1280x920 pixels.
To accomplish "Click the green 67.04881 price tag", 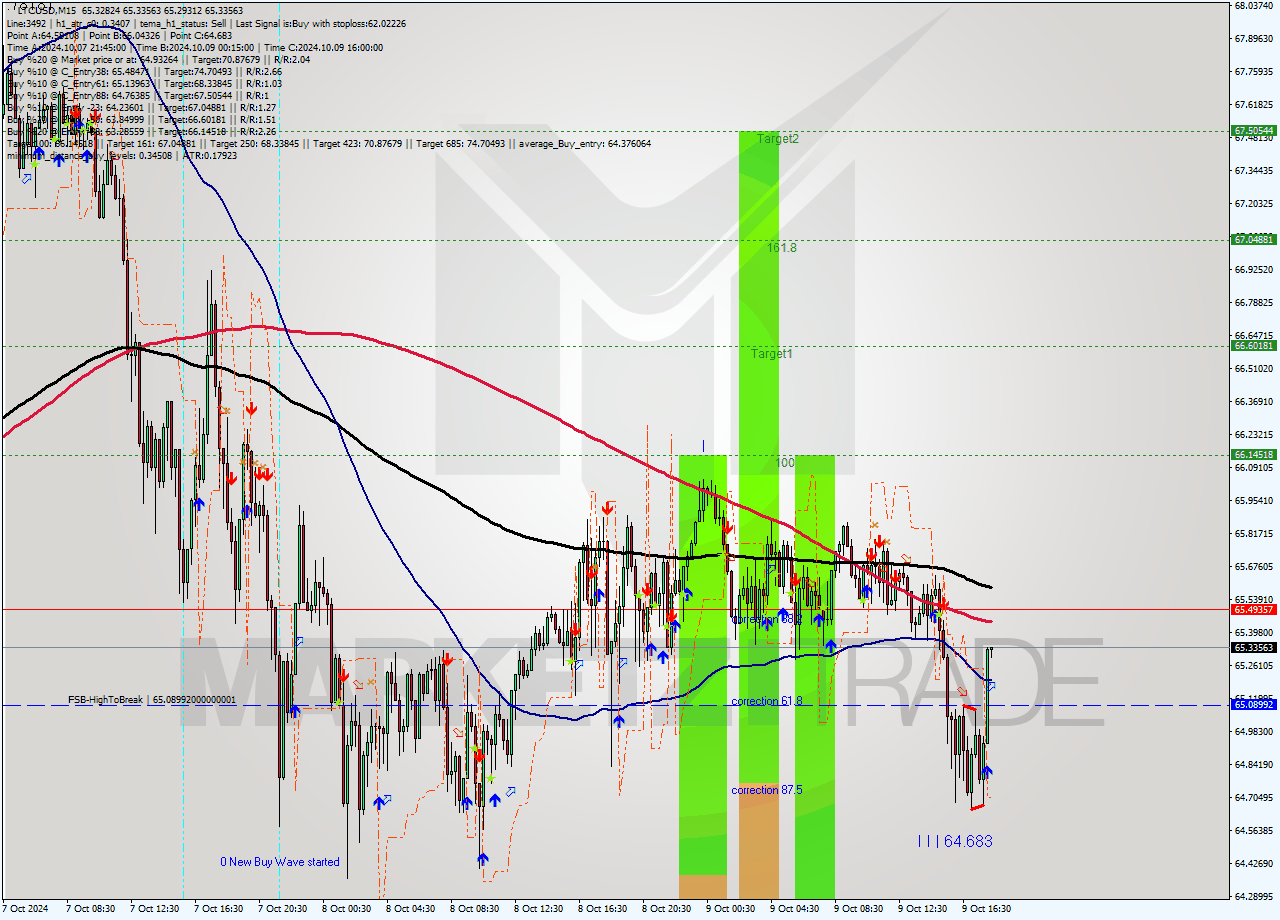I will click(1254, 239).
